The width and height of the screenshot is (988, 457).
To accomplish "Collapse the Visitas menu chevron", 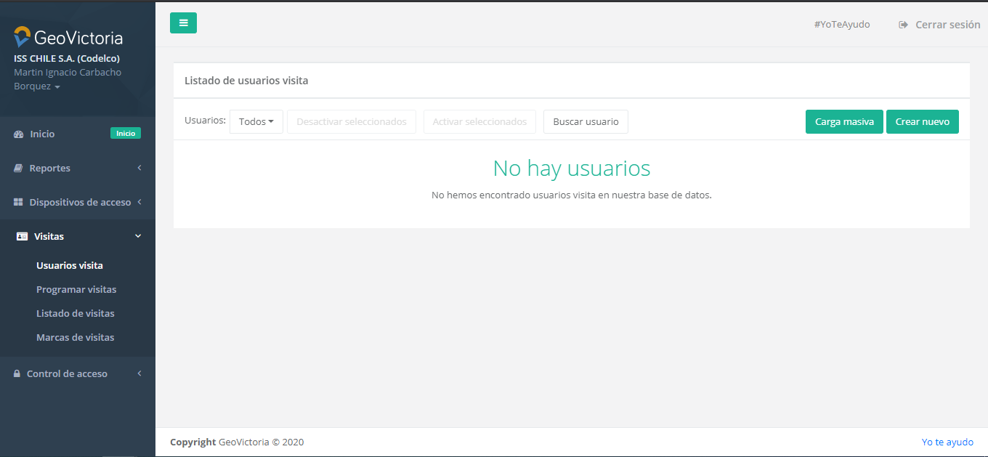I will pyautogui.click(x=138, y=237).
